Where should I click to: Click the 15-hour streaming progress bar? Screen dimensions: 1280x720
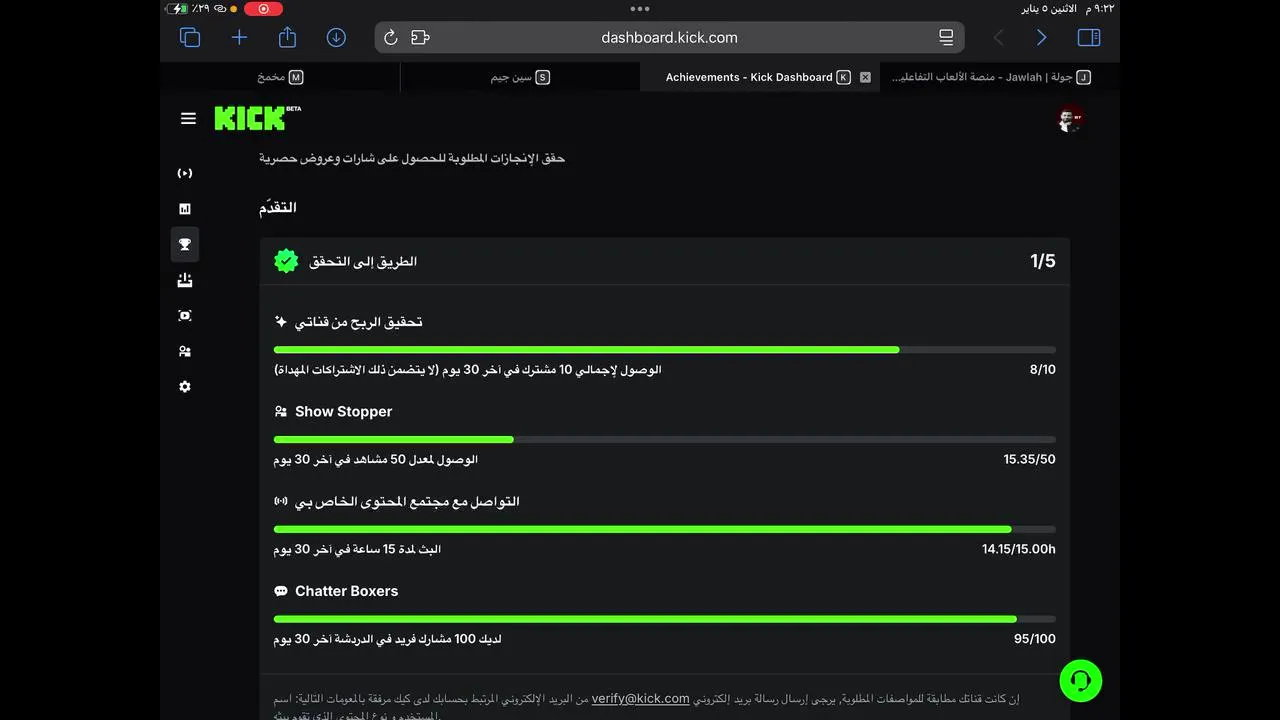coord(665,529)
